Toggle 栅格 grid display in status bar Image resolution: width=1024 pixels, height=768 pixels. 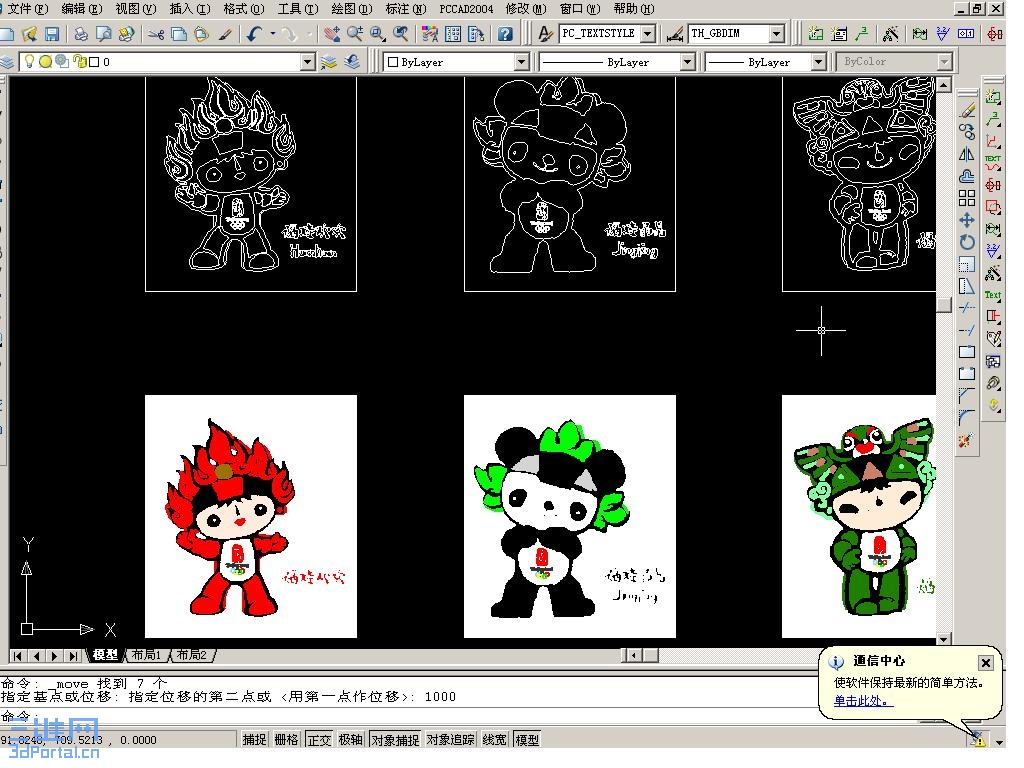point(286,739)
